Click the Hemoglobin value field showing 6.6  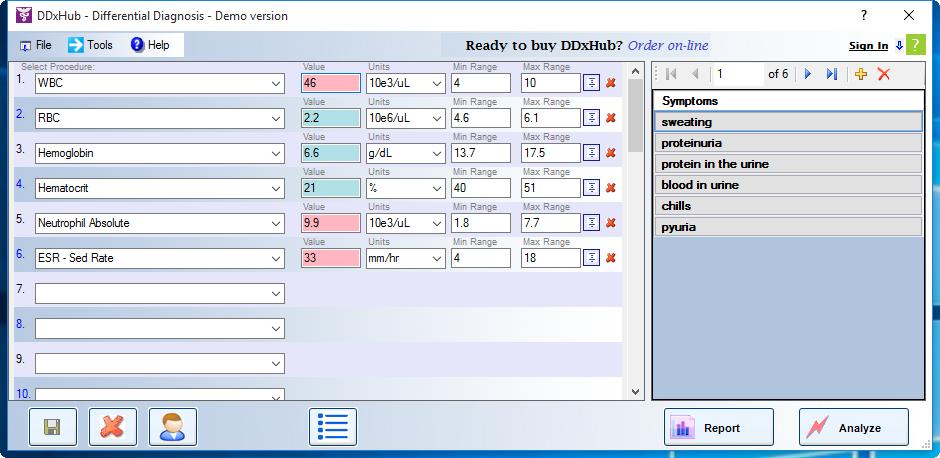pos(331,153)
